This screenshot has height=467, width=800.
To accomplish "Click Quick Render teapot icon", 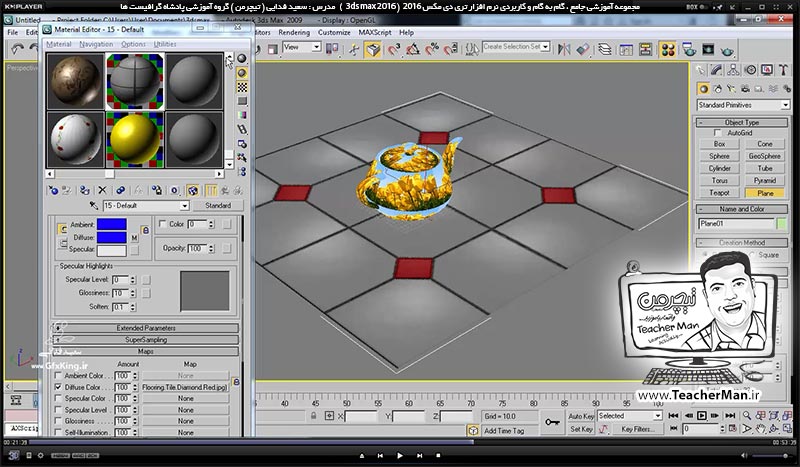I will pos(728,49).
